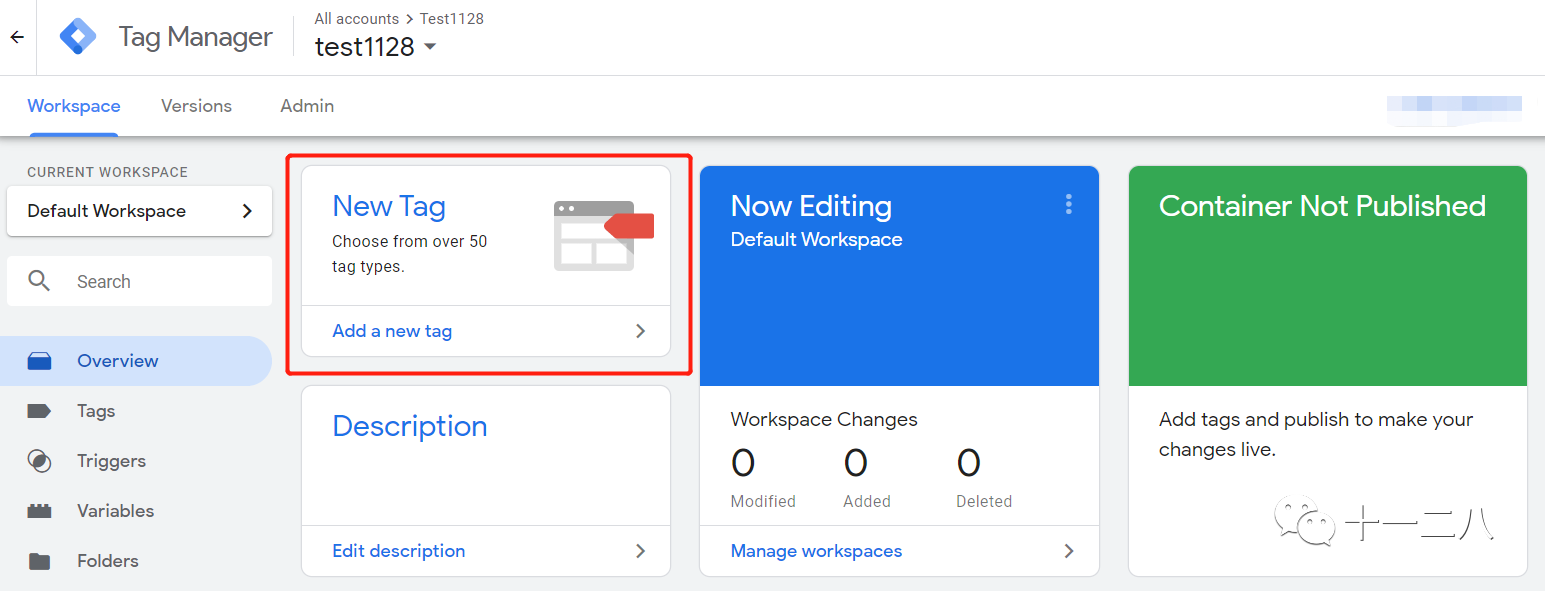Viewport: 1545px width, 591px height.
Task: Select the Triggers icon in the sidebar
Action: coord(40,460)
